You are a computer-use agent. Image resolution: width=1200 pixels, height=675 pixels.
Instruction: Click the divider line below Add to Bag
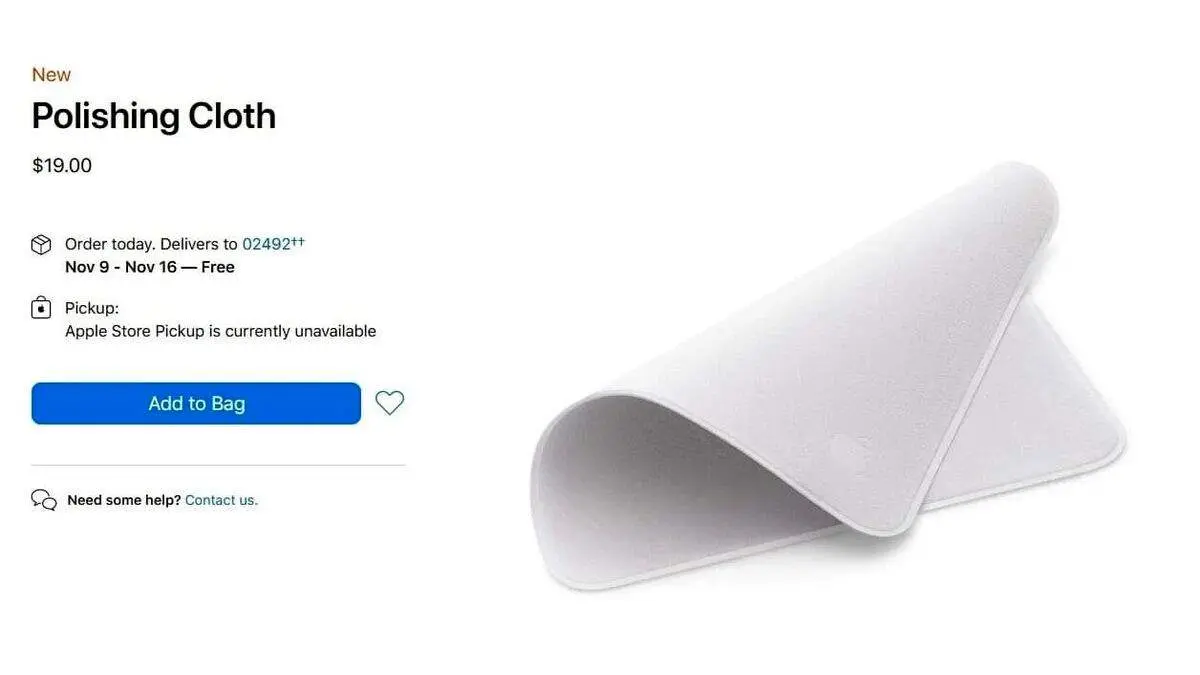[x=218, y=465]
